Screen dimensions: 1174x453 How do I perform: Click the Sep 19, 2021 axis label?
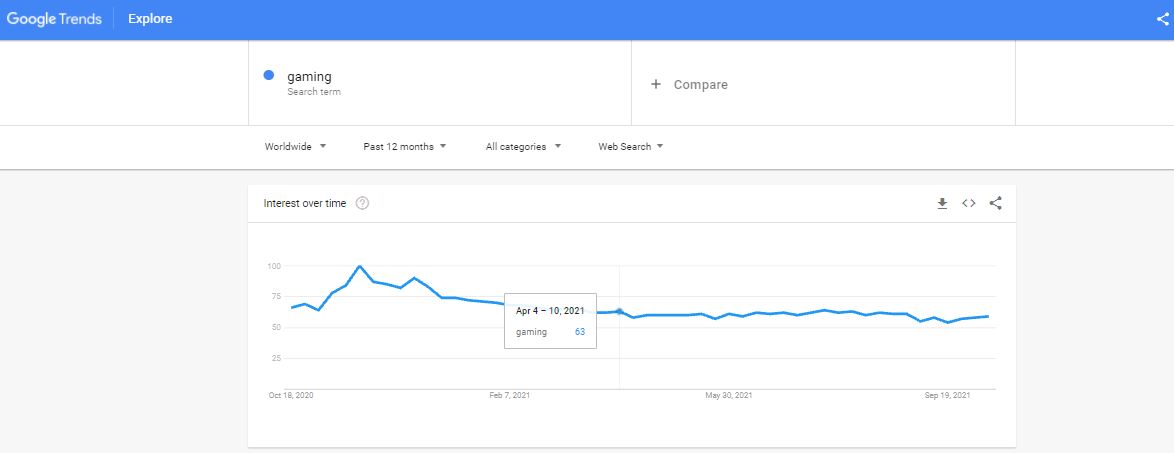coord(947,395)
